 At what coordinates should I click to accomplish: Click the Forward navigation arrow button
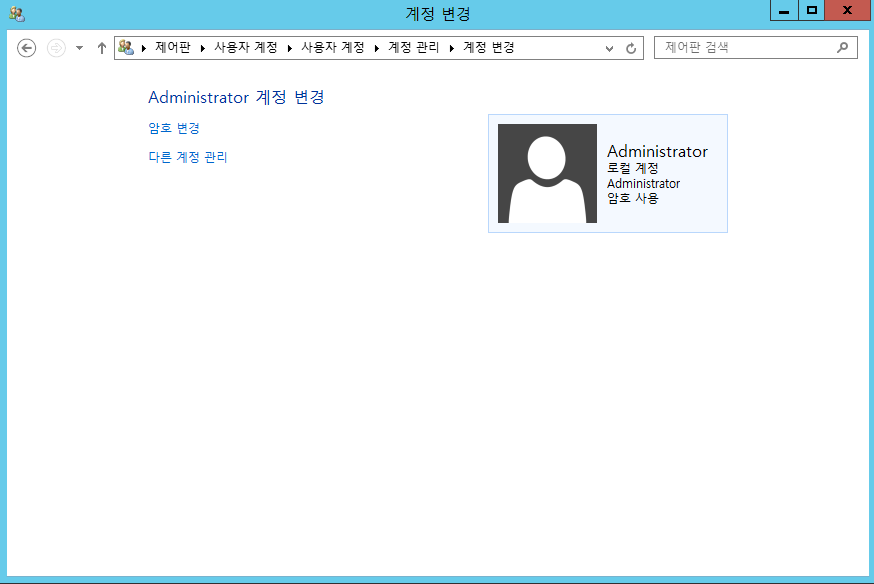point(56,48)
